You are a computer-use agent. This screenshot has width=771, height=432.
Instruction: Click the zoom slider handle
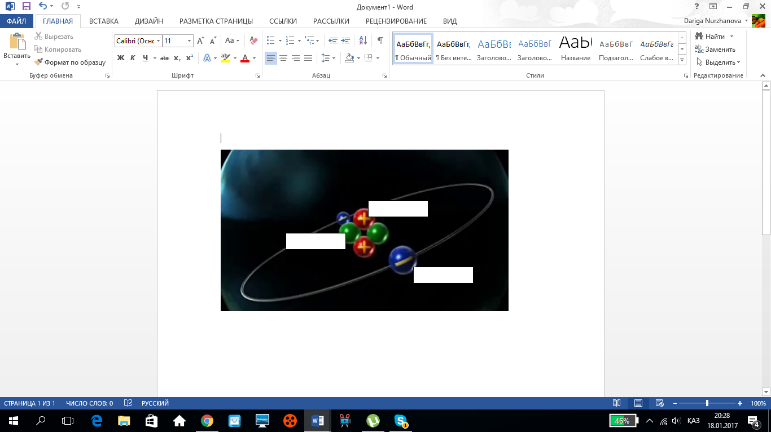[x=707, y=403]
